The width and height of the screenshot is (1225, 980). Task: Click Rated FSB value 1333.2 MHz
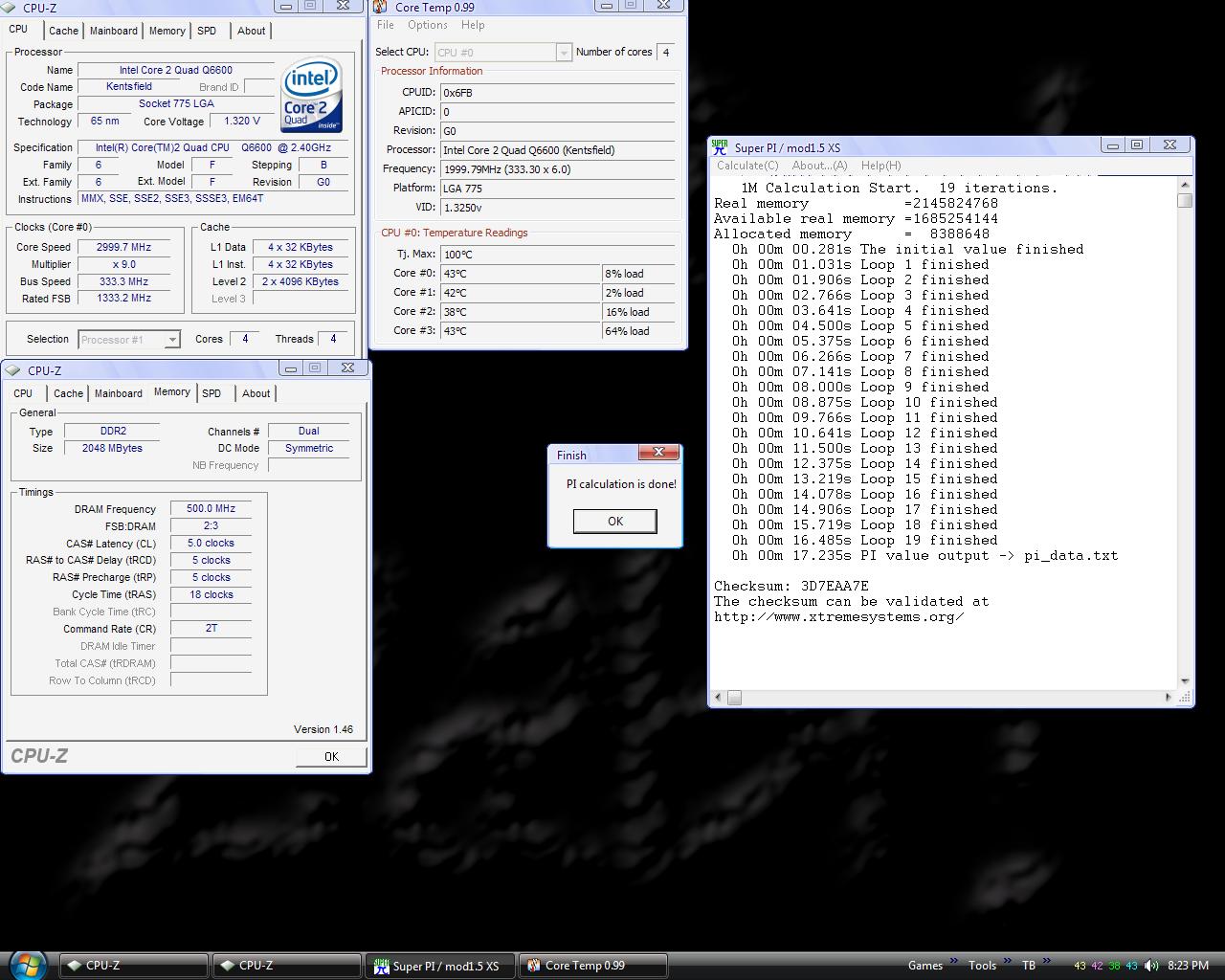123,299
